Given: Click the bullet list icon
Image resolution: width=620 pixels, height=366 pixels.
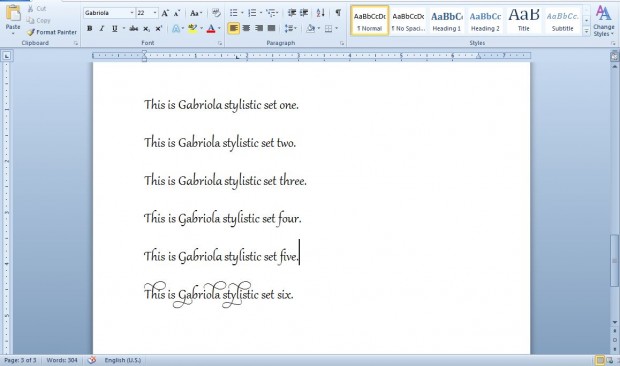Looking at the screenshot, I should 234,13.
